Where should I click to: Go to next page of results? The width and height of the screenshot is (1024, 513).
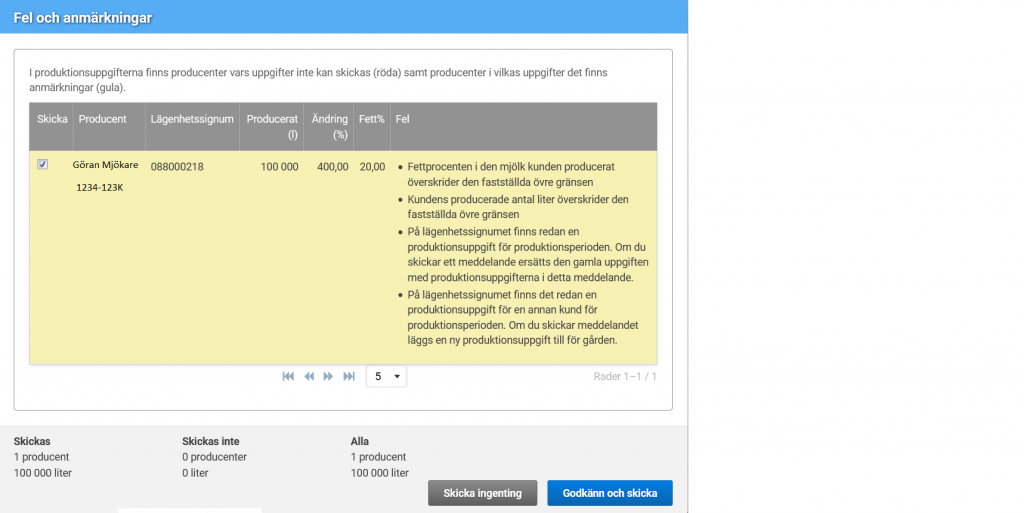coord(328,377)
